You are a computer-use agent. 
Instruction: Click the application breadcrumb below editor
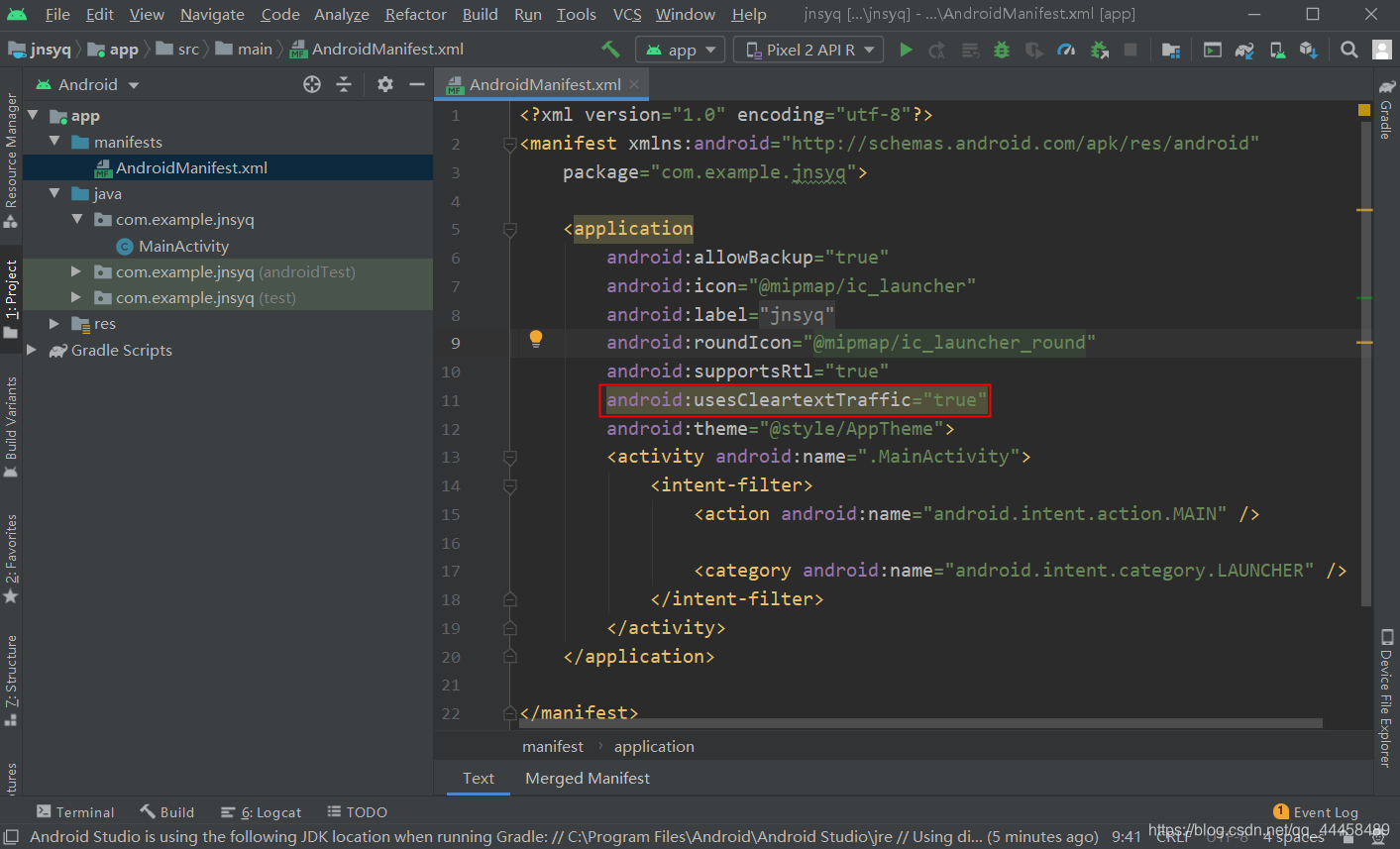click(654, 746)
